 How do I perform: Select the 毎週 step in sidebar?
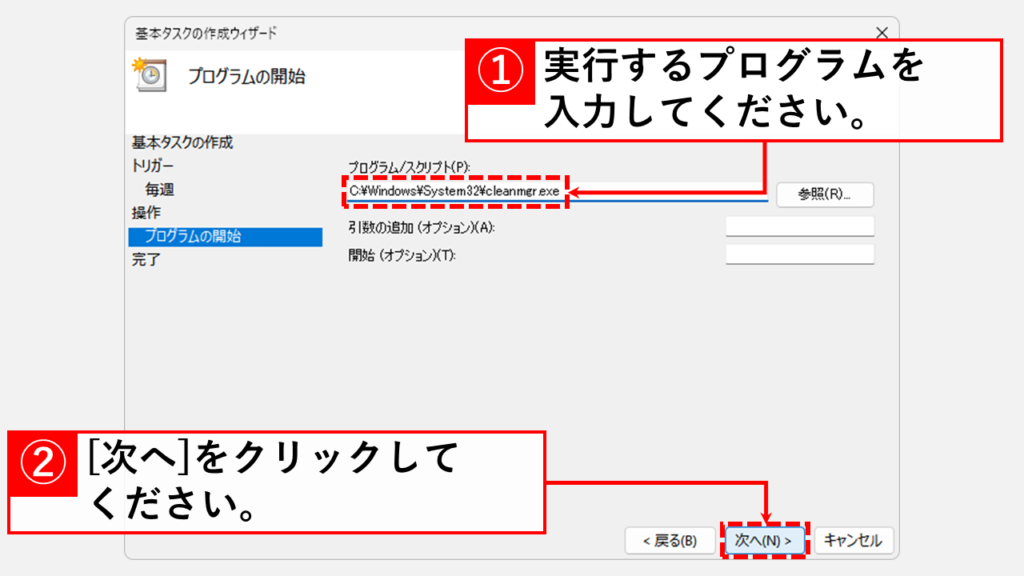pos(159,189)
